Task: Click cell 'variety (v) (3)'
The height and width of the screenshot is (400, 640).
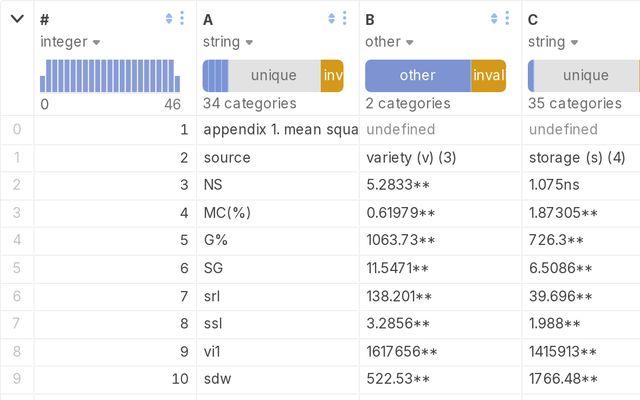Action: click(411, 157)
